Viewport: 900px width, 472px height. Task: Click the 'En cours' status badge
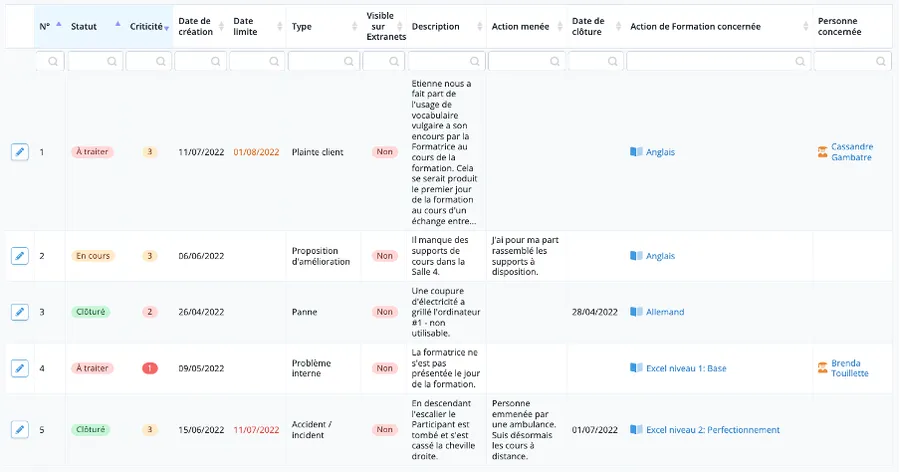pyautogui.click(x=93, y=256)
